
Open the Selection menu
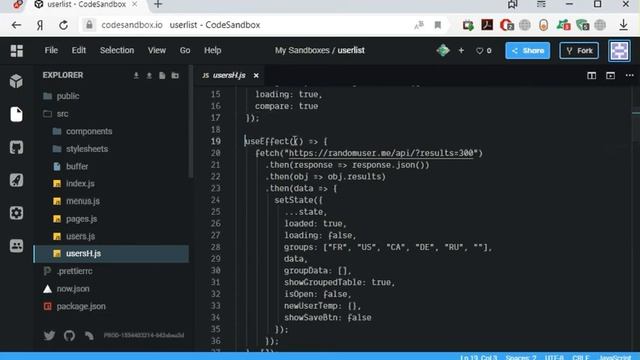point(117,50)
